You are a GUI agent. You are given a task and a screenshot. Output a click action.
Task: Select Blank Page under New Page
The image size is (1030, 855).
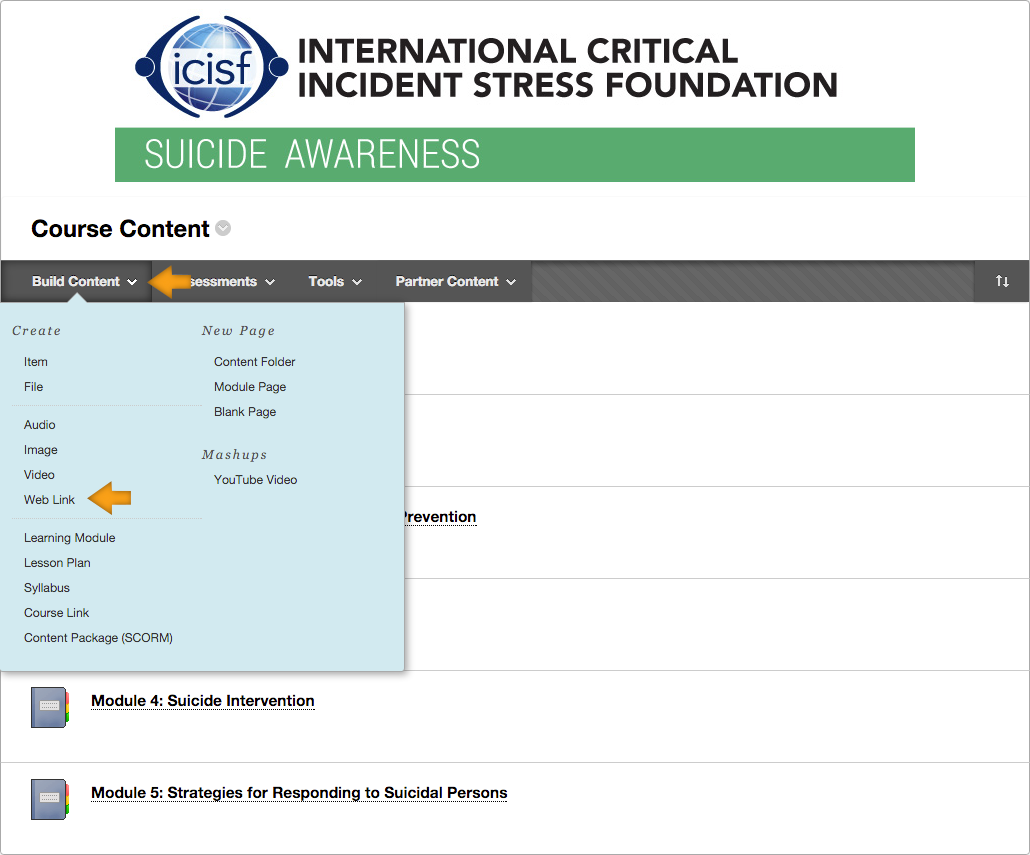[x=245, y=412]
